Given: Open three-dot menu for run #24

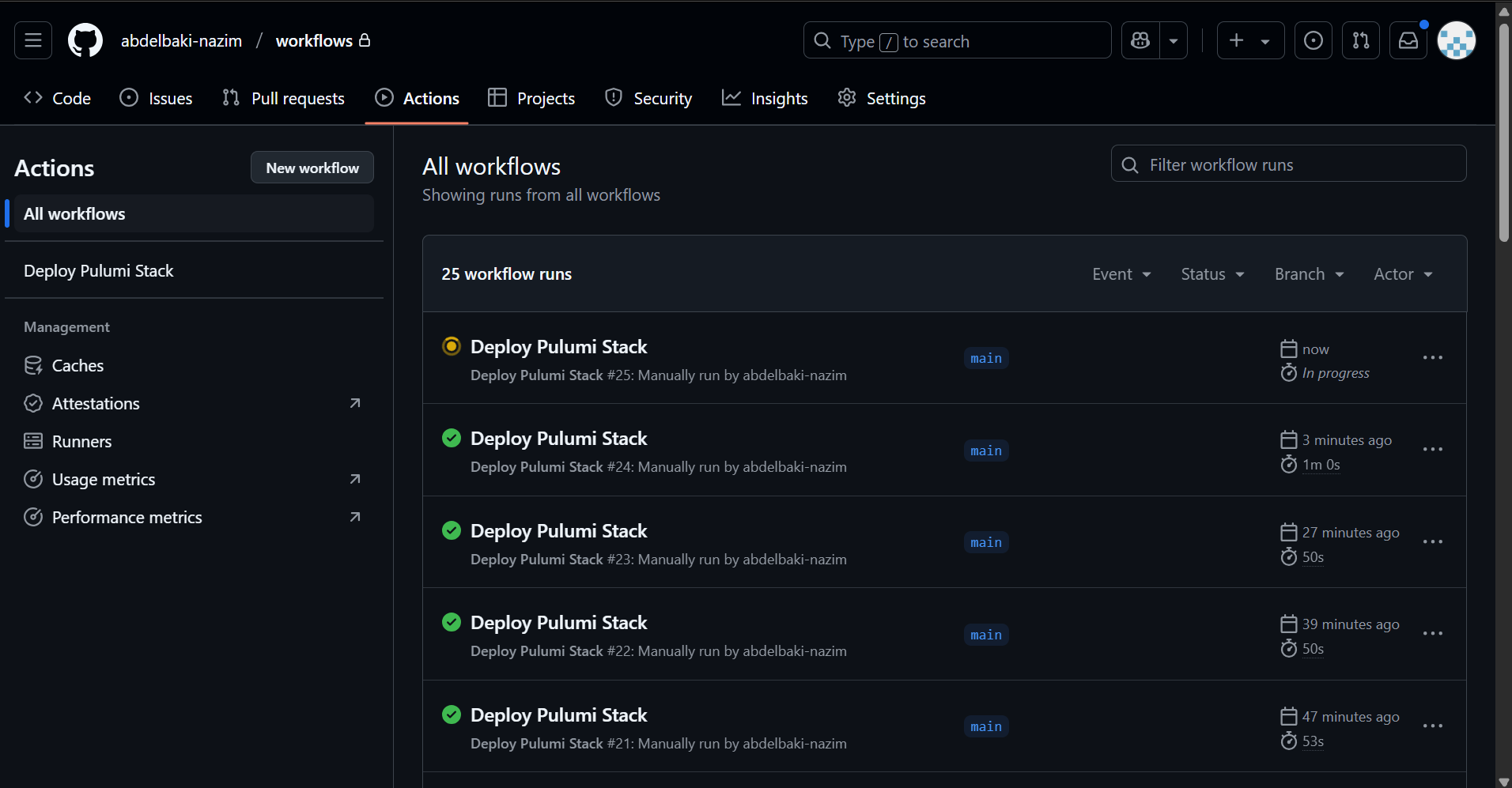Looking at the screenshot, I should 1432,449.
